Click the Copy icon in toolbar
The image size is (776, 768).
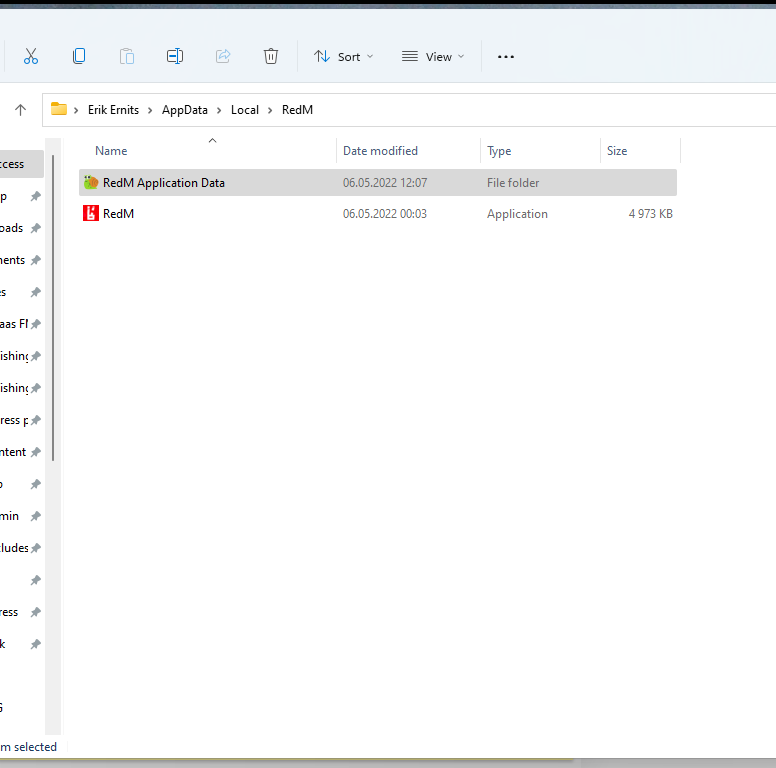coord(79,56)
